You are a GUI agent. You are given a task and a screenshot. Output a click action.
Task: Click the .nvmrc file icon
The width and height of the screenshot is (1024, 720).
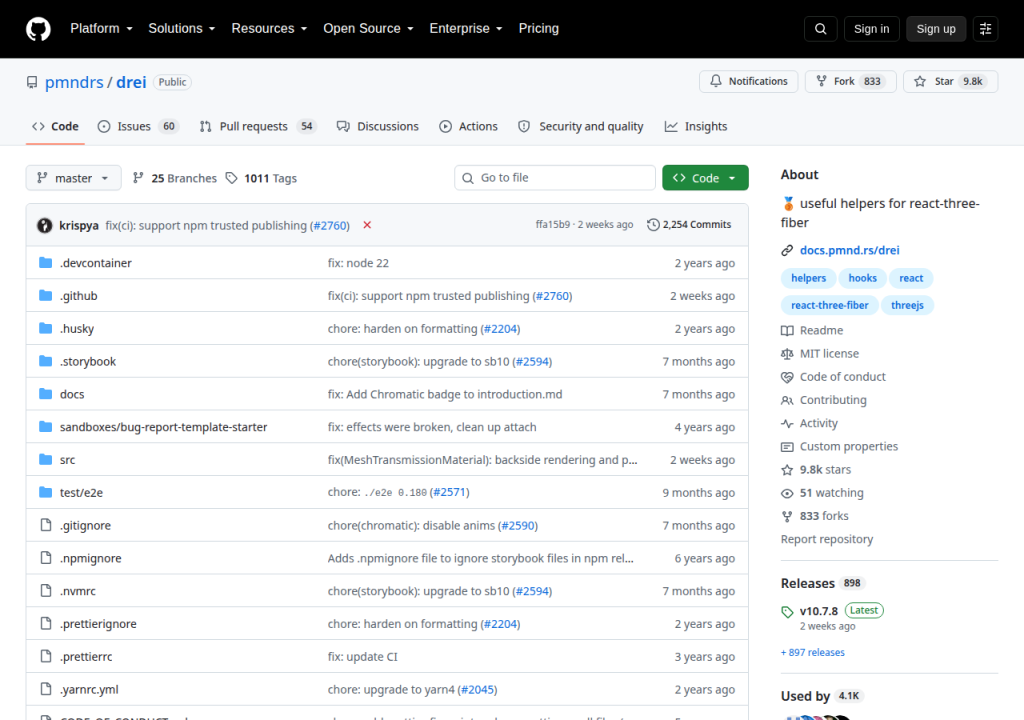click(x=46, y=591)
